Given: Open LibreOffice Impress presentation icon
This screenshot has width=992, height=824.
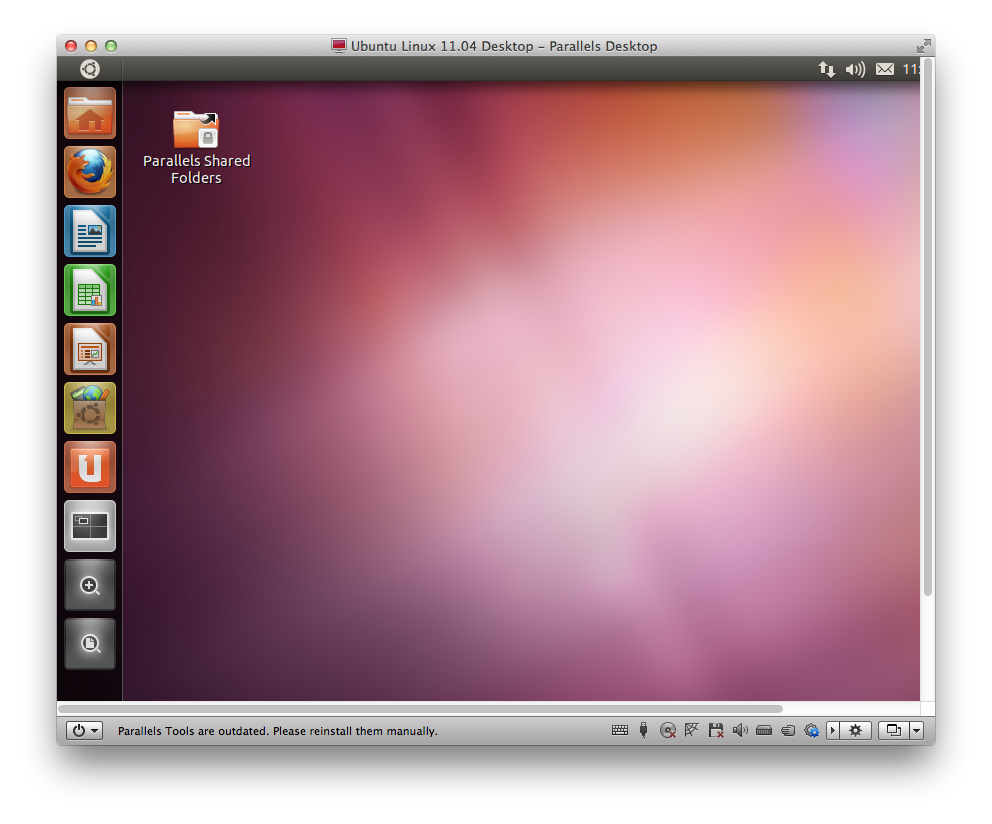Looking at the screenshot, I should (x=90, y=349).
